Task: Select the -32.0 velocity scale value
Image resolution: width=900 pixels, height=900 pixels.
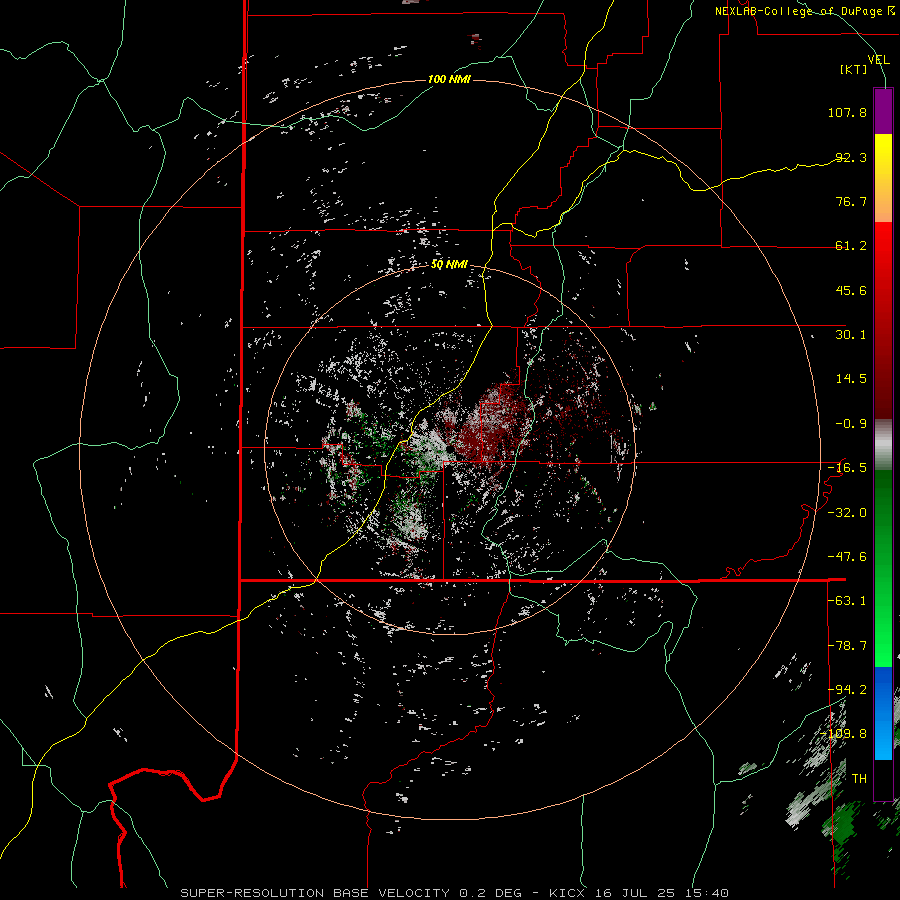Action: click(847, 513)
